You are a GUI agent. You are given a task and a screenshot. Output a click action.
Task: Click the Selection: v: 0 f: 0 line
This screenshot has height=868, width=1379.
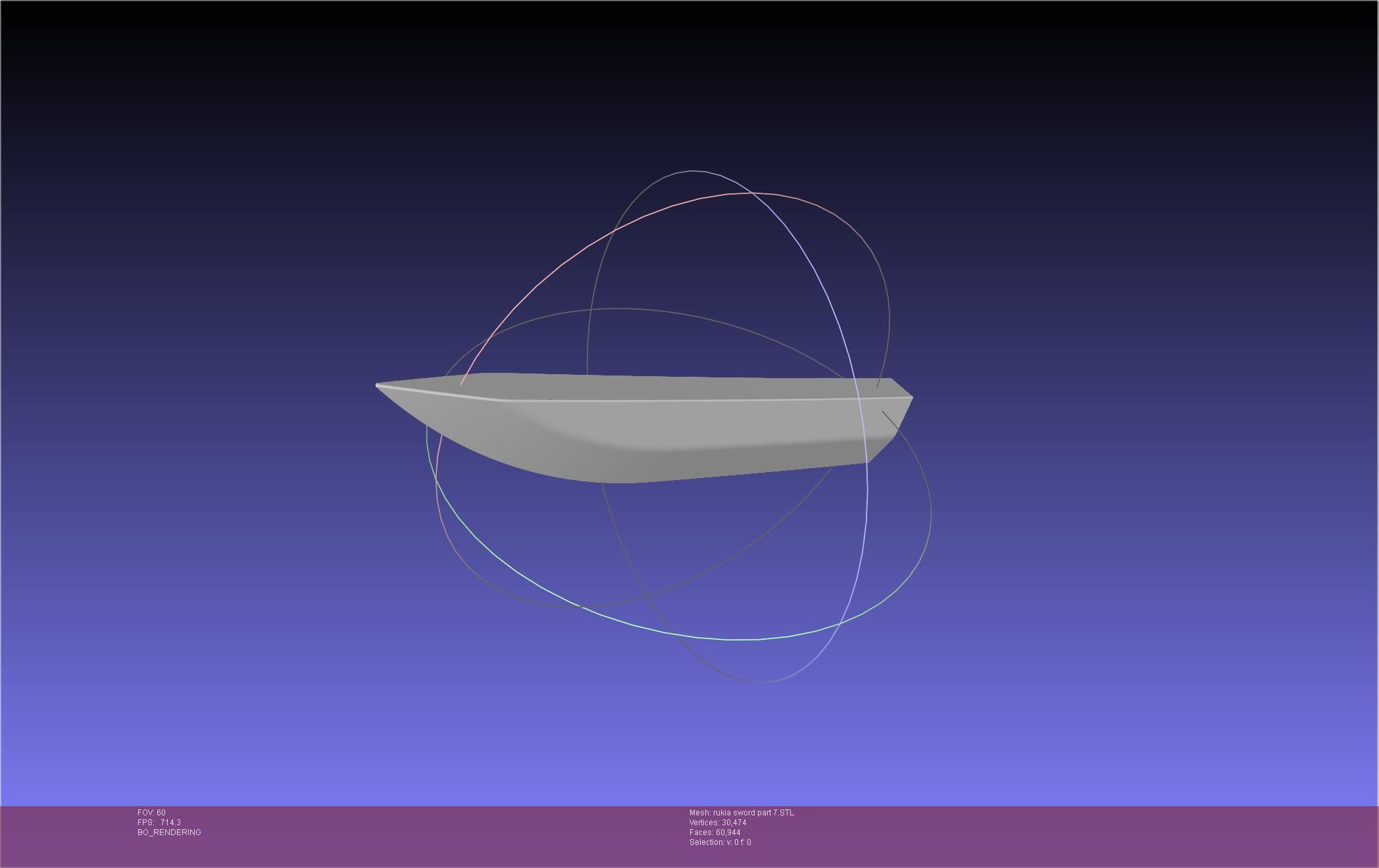click(720, 842)
